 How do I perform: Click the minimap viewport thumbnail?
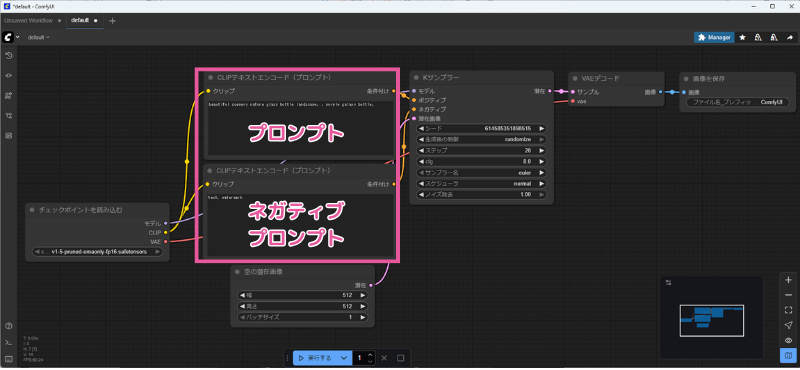[x=711, y=320]
